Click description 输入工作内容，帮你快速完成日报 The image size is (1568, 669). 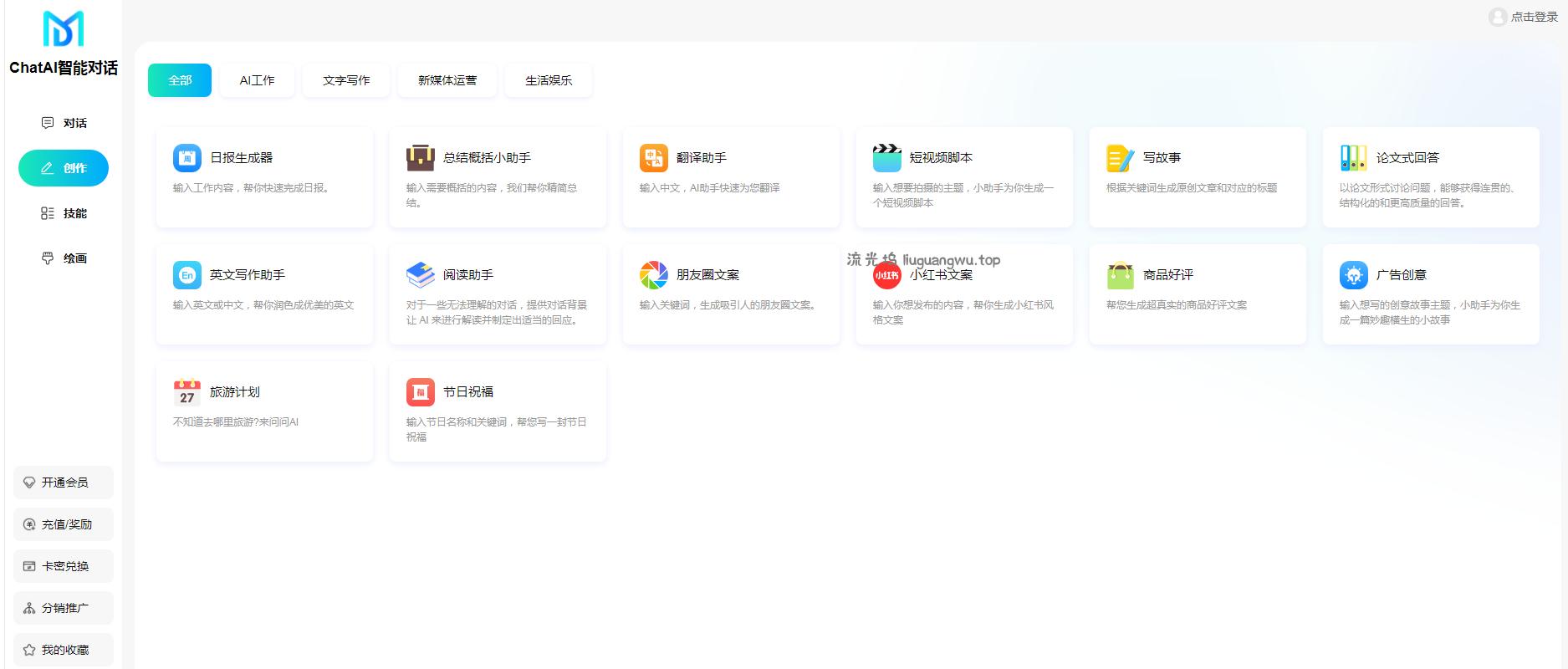[x=253, y=188]
